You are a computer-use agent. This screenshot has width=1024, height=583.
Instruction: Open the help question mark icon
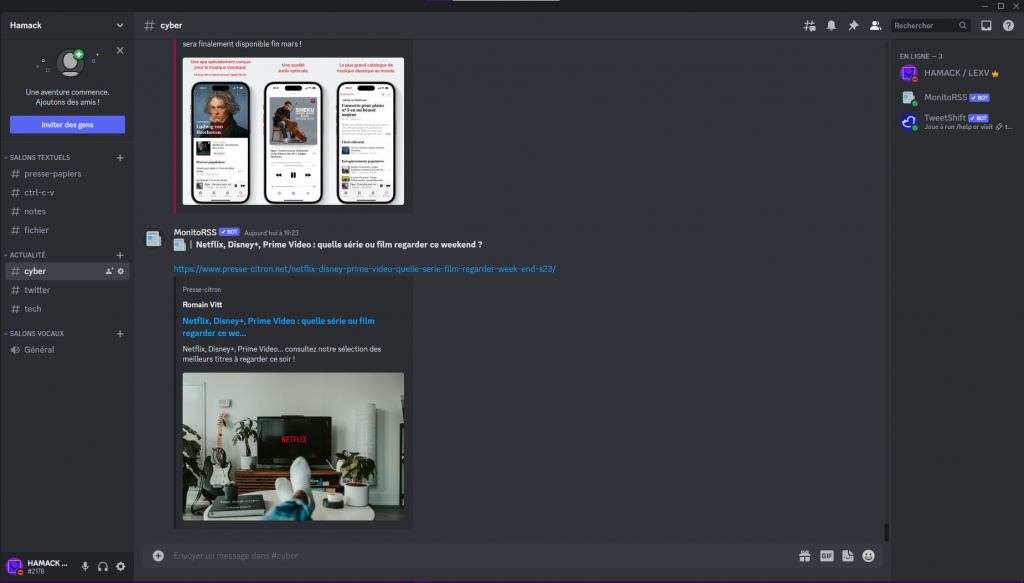(1008, 25)
